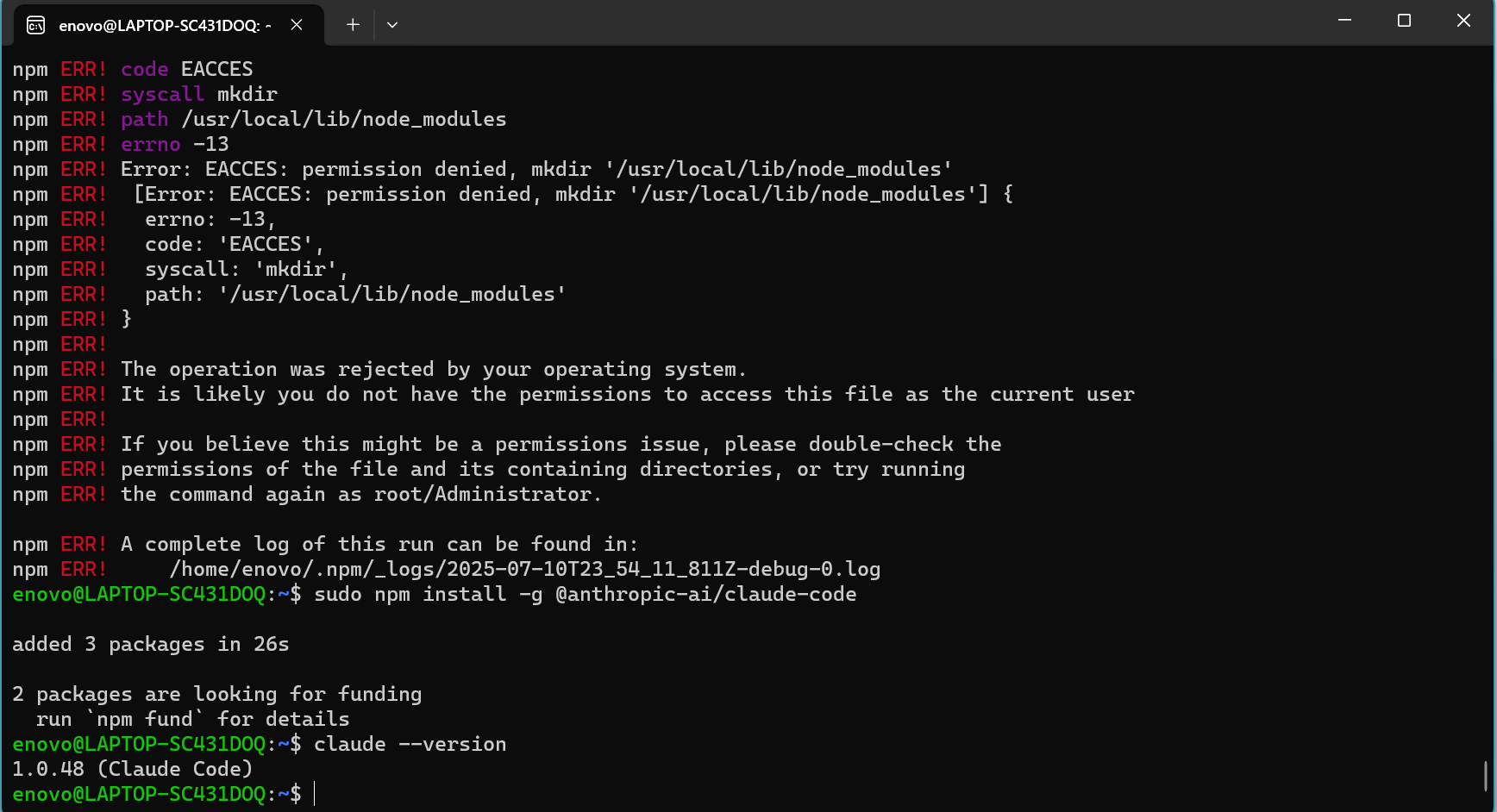Click the 'errno -13' error line
The image size is (1497, 812).
click(174, 144)
